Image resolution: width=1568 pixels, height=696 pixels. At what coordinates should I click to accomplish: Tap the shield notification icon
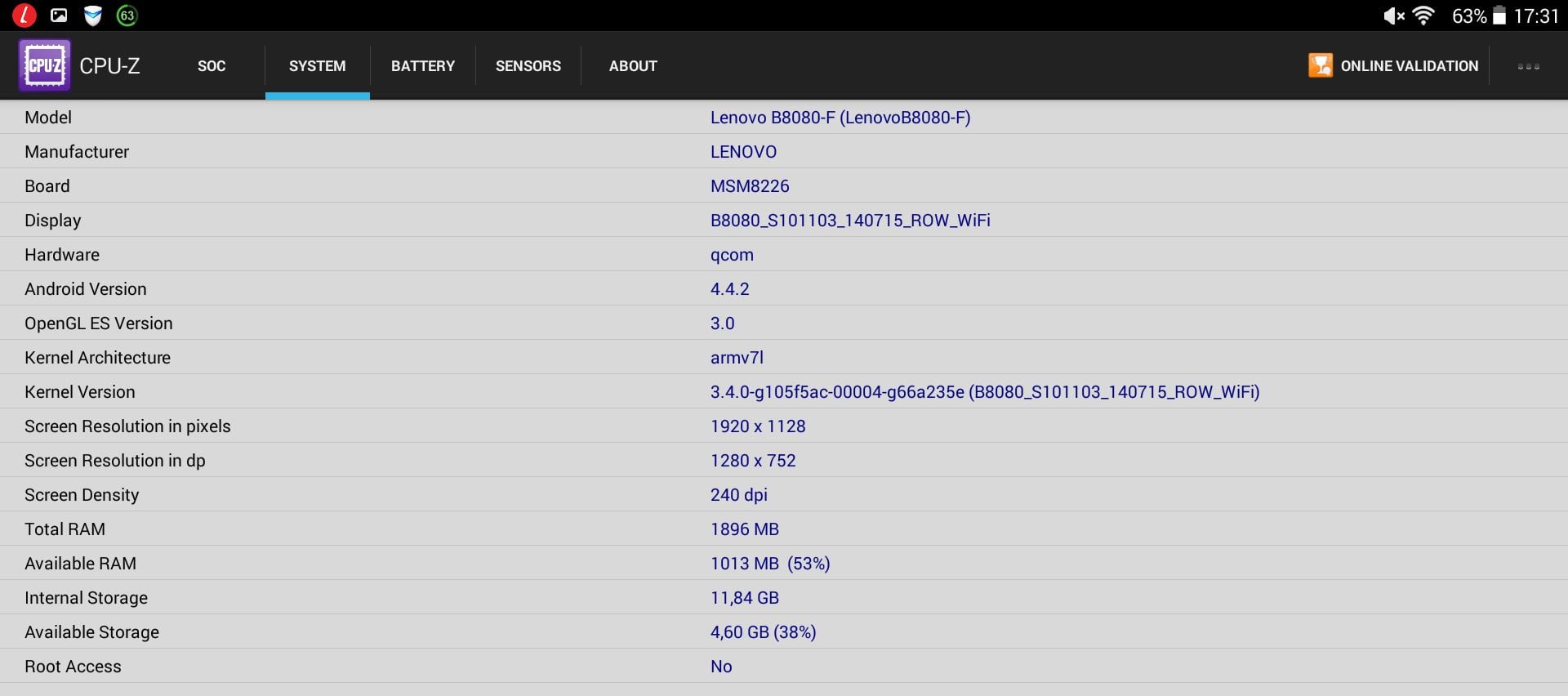tap(93, 16)
